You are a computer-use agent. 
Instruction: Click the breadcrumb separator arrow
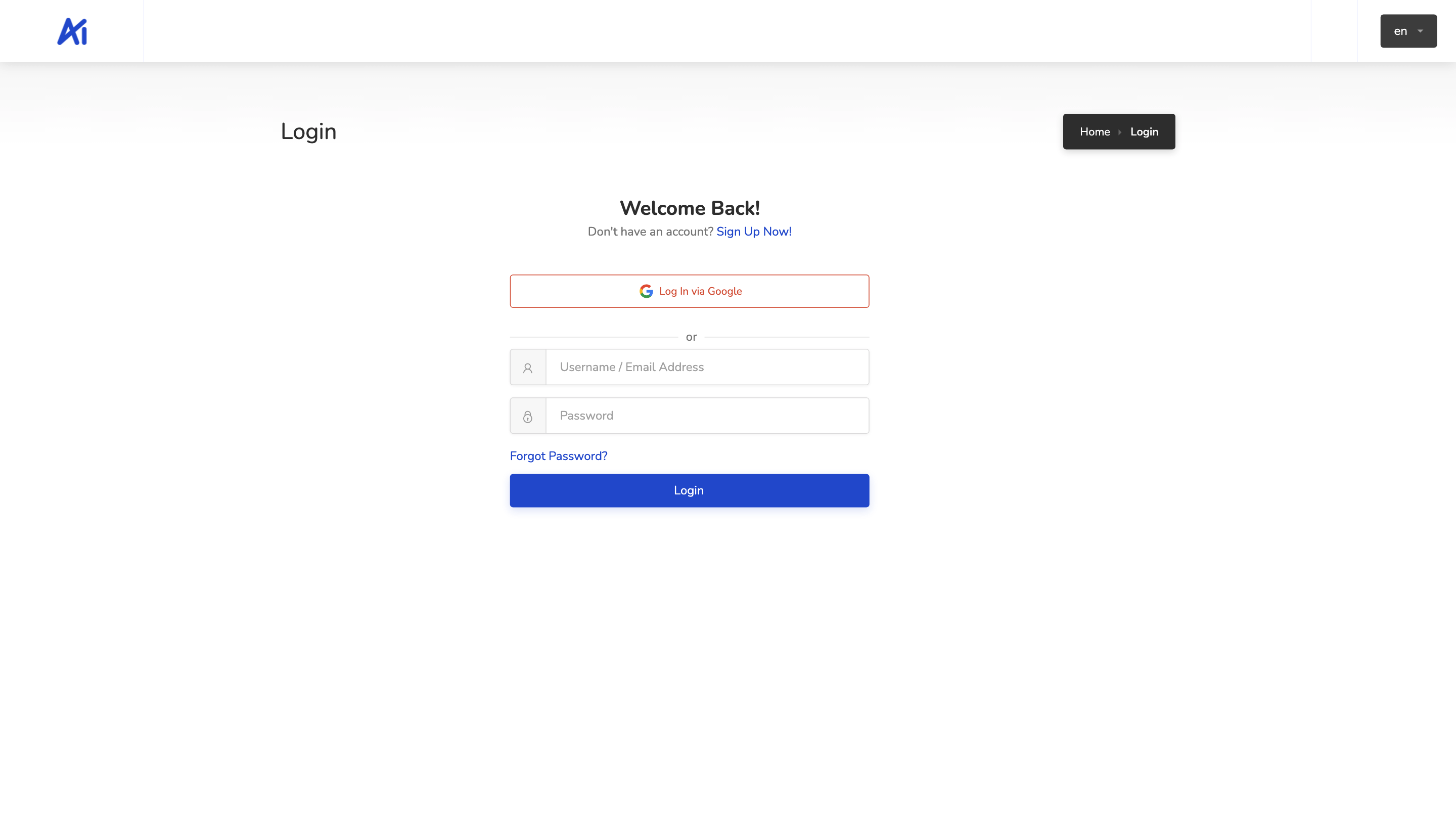[x=1120, y=132]
